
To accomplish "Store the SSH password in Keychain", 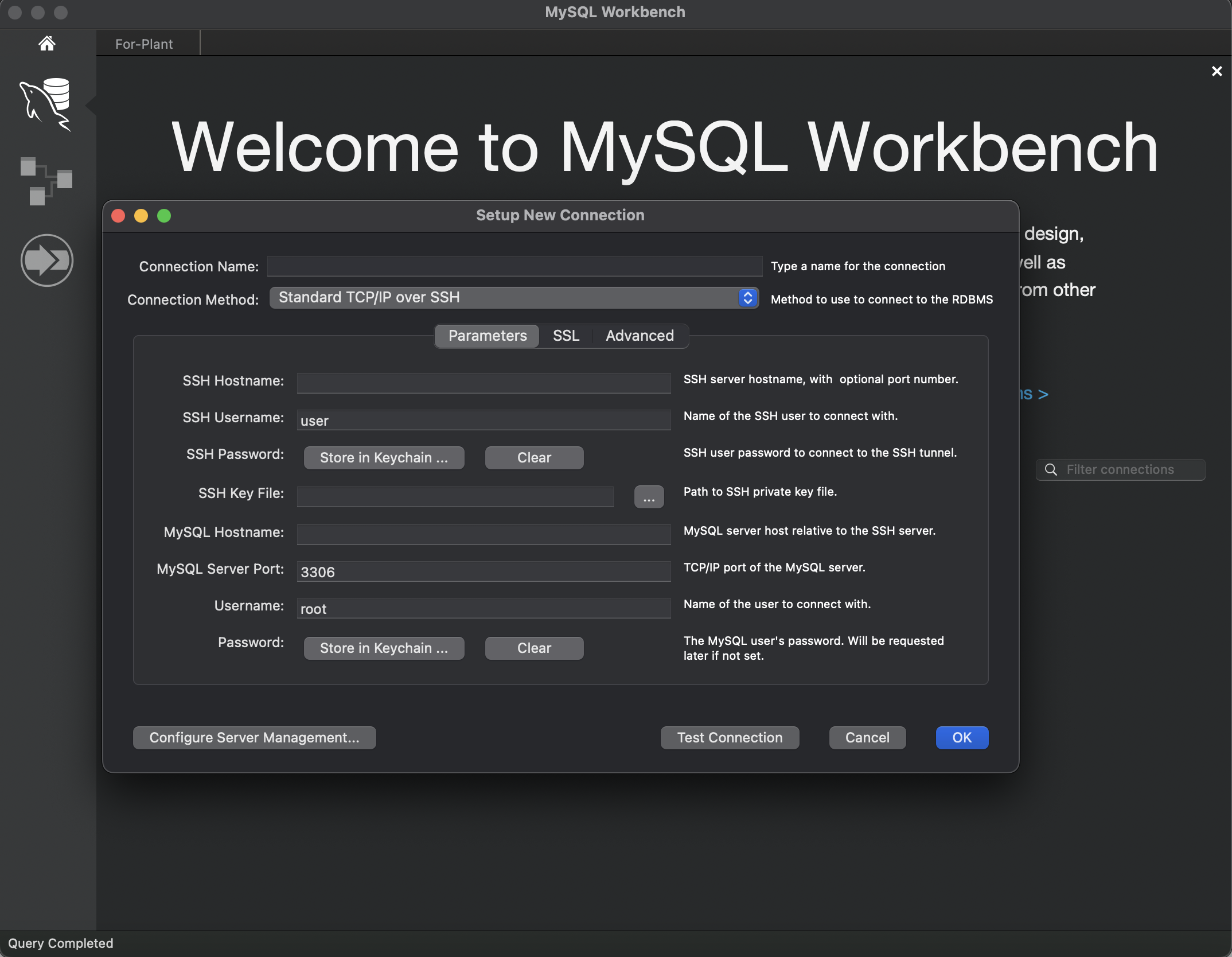I will pyautogui.click(x=384, y=458).
